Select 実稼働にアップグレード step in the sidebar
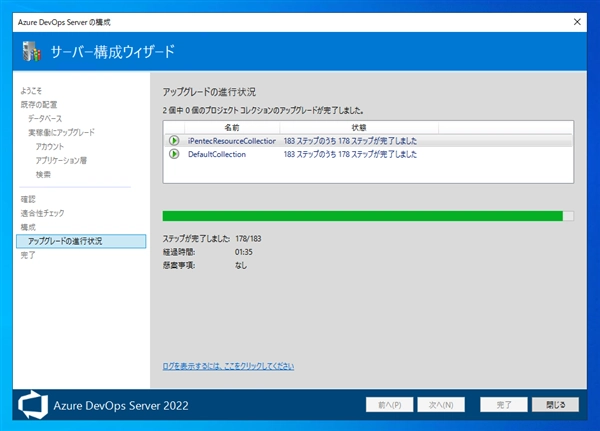 (x=61, y=132)
